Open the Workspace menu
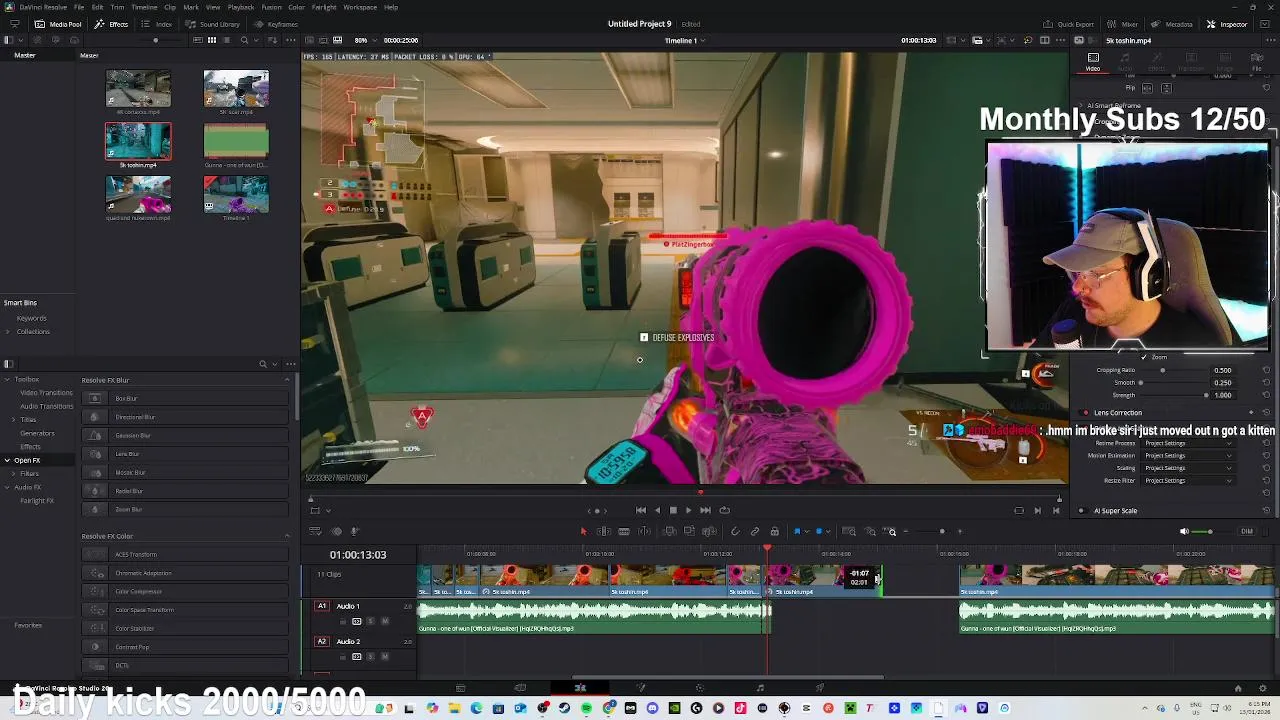Viewport: 1280px width, 720px height. click(360, 7)
